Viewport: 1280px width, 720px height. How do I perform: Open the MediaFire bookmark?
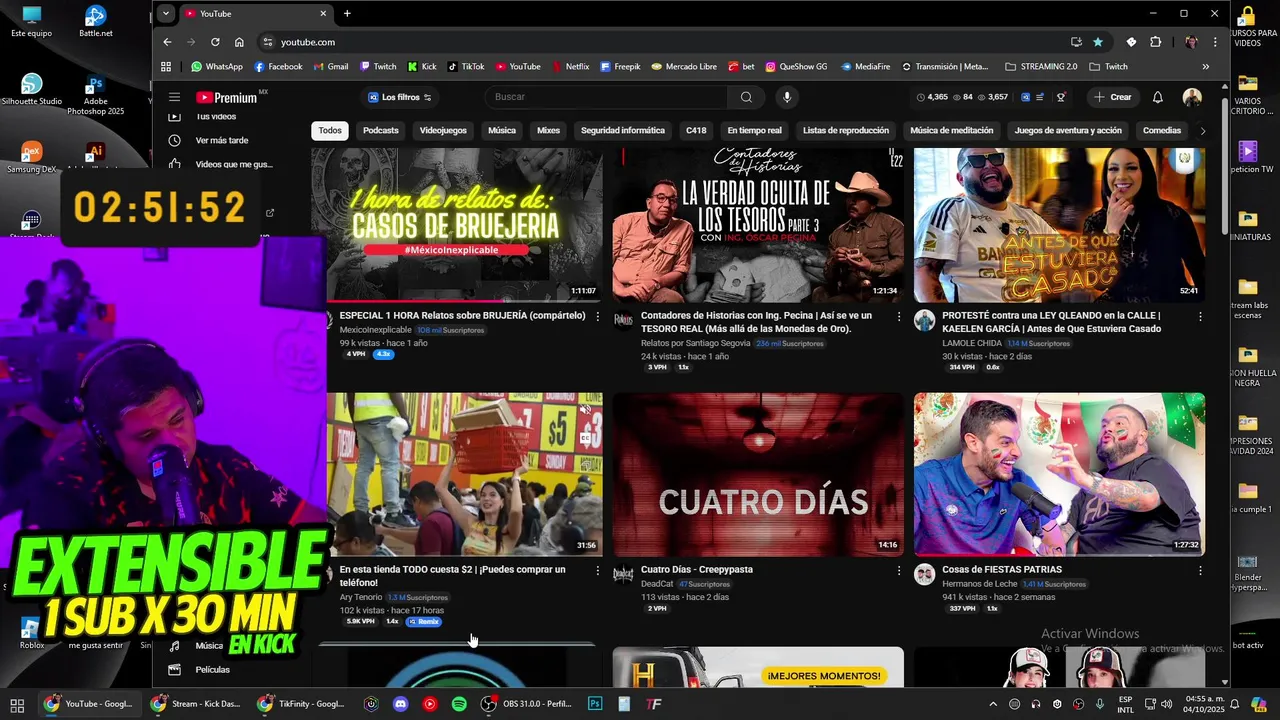(865, 67)
